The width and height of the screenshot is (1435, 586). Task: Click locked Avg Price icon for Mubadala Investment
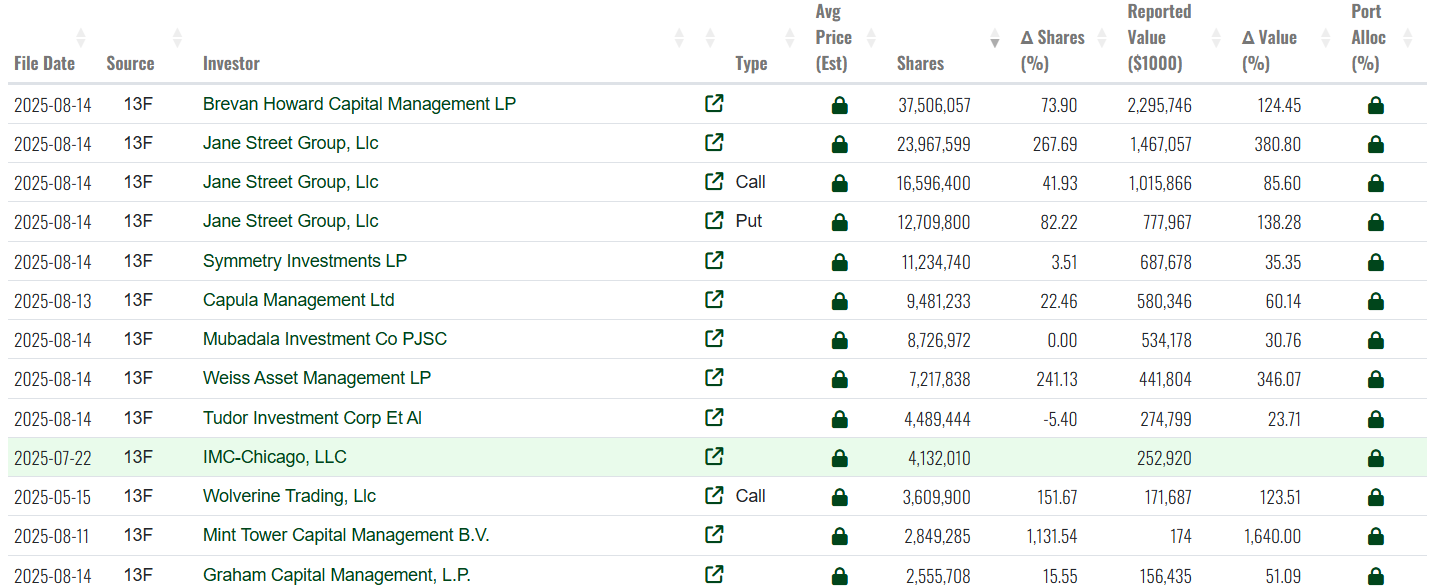coord(840,340)
